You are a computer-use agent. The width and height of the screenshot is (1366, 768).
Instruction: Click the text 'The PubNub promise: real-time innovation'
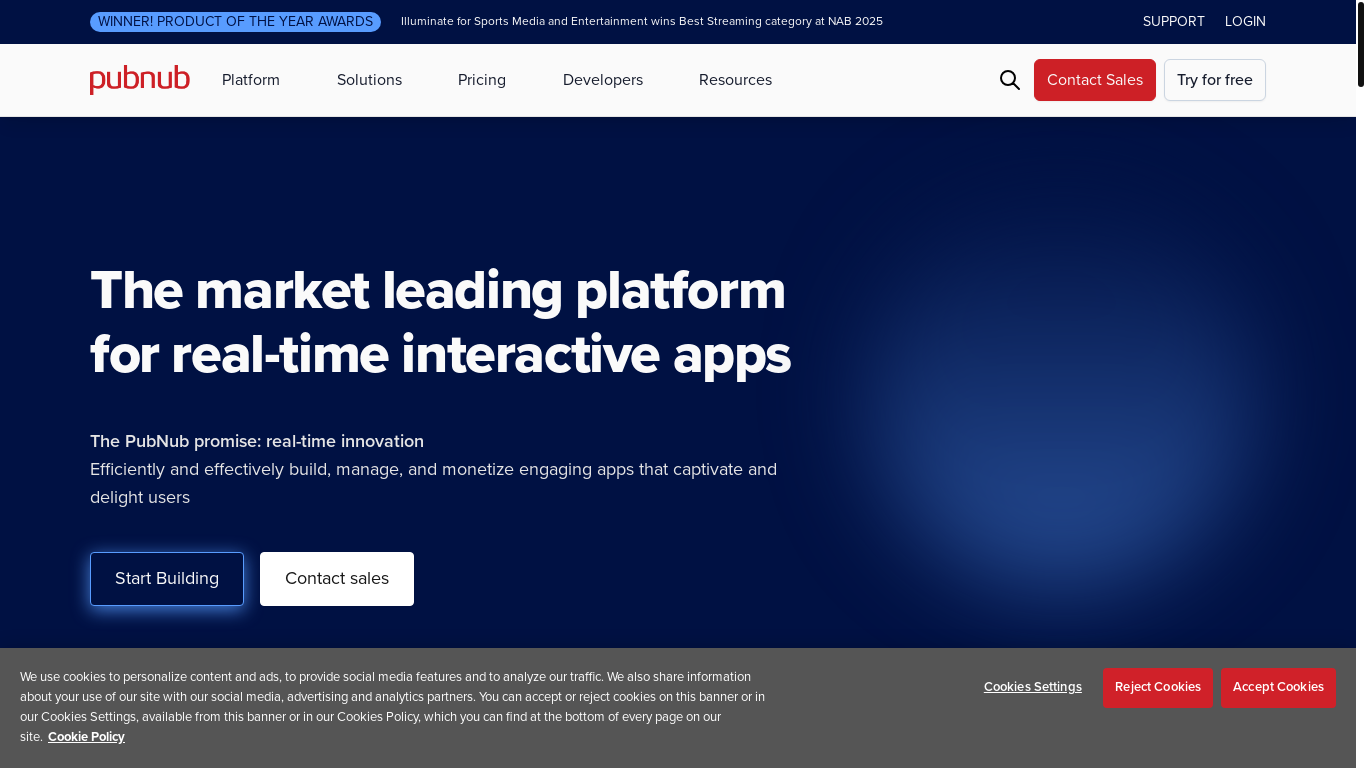[257, 441]
